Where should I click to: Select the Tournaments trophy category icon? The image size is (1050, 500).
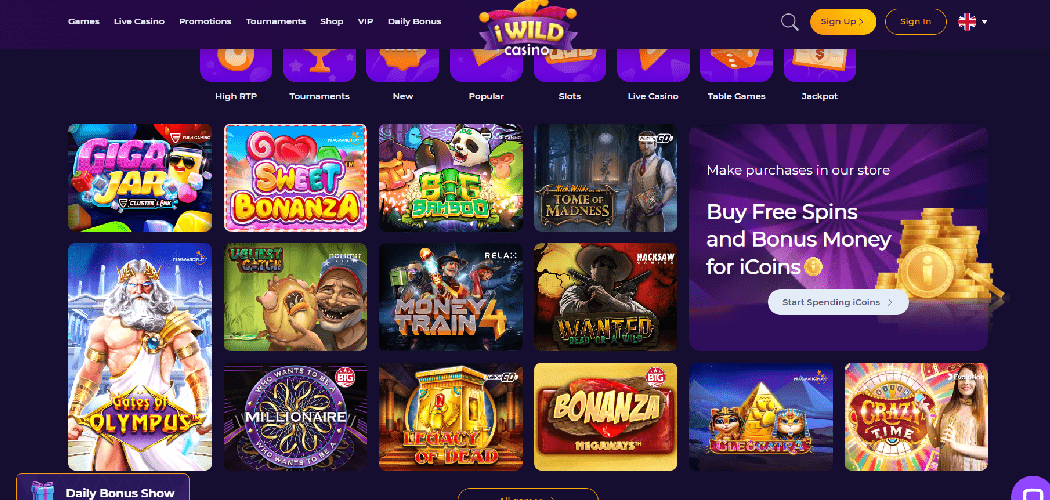(319, 65)
